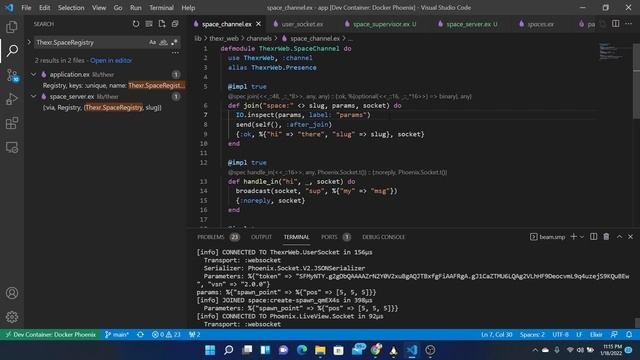Viewport: 640px width, 360px height.
Task: Collapse space_server.ex search result group
Action: (33, 96)
